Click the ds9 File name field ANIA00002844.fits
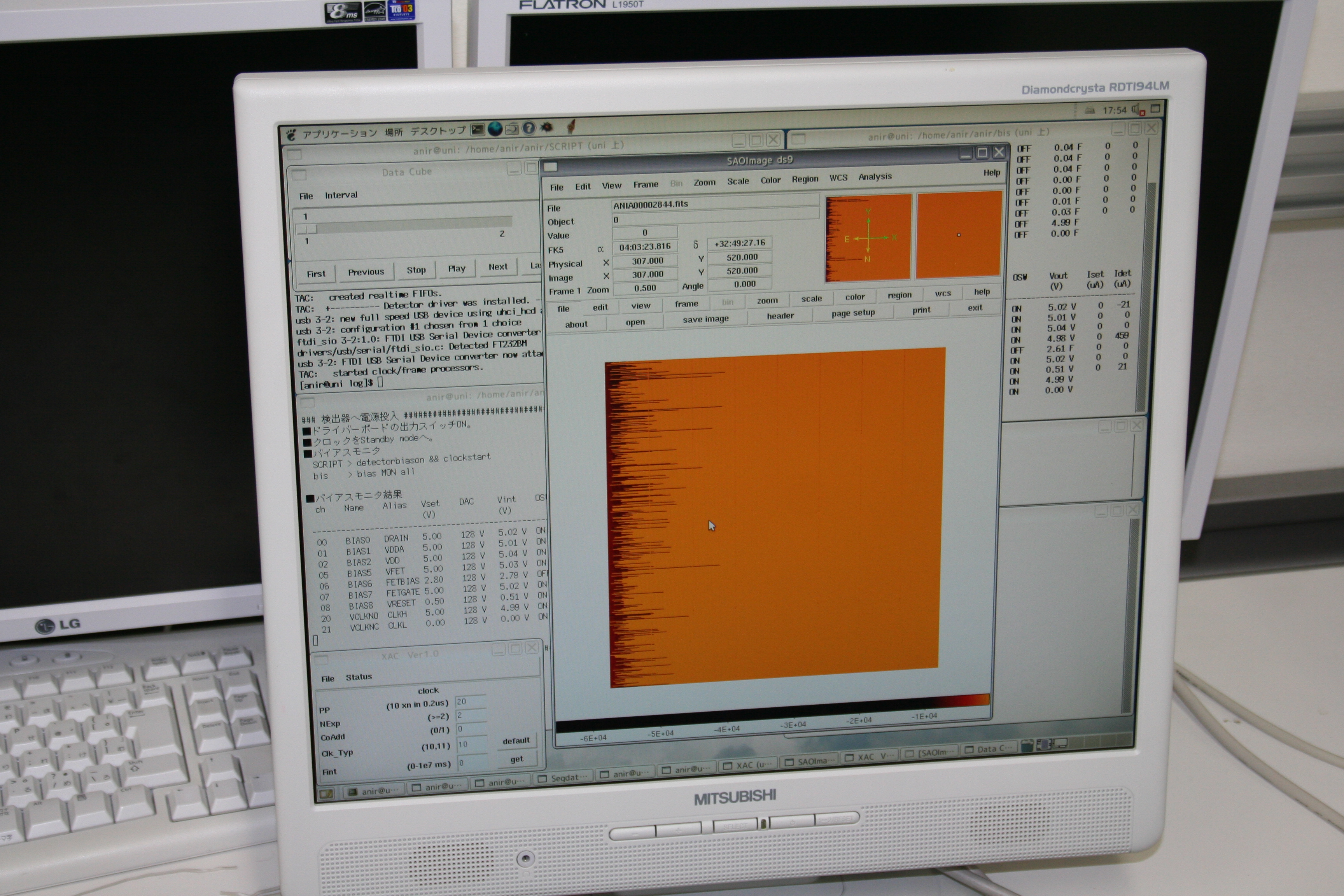 tap(716, 203)
